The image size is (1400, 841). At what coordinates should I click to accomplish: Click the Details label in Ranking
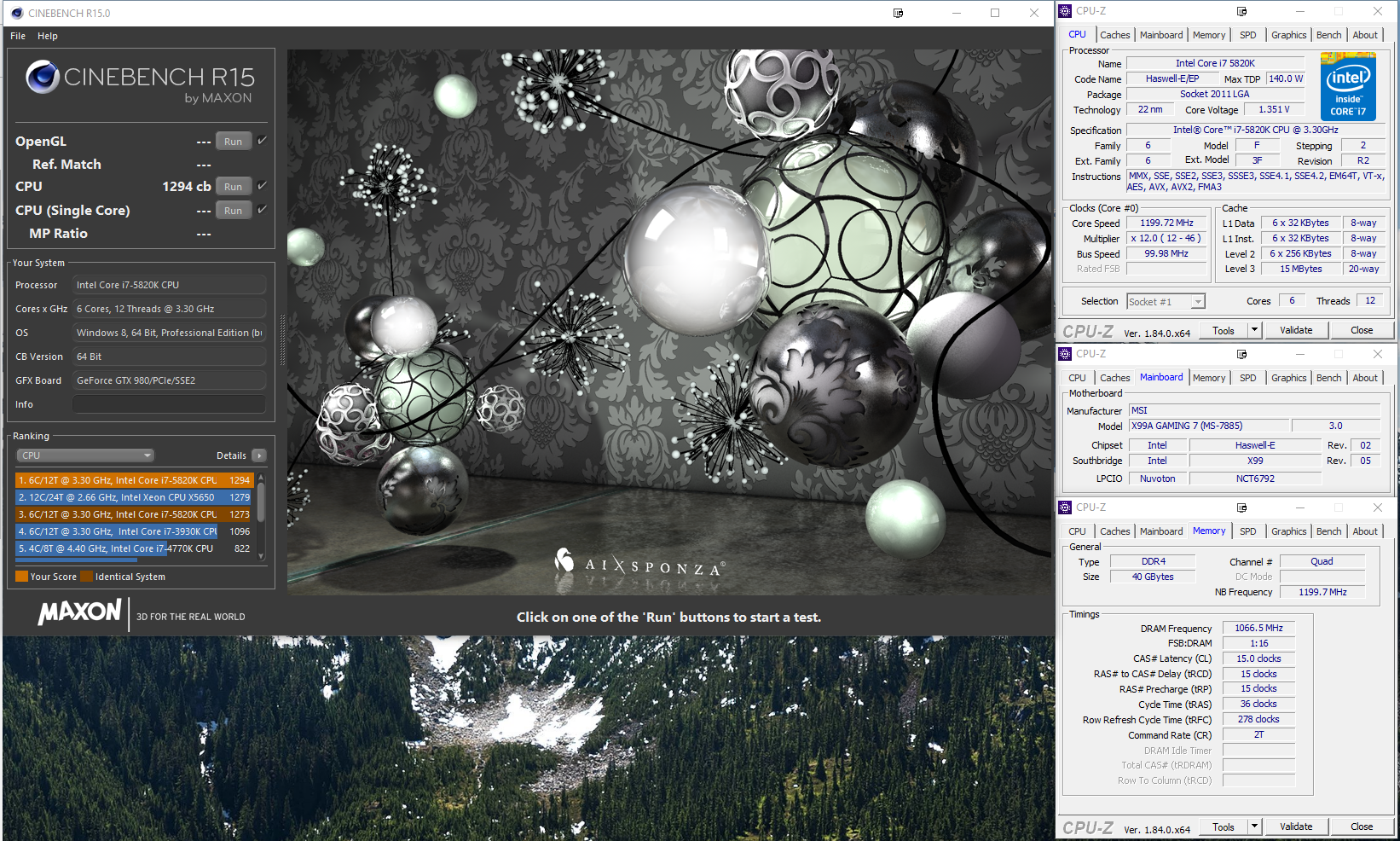pos(231,455)
